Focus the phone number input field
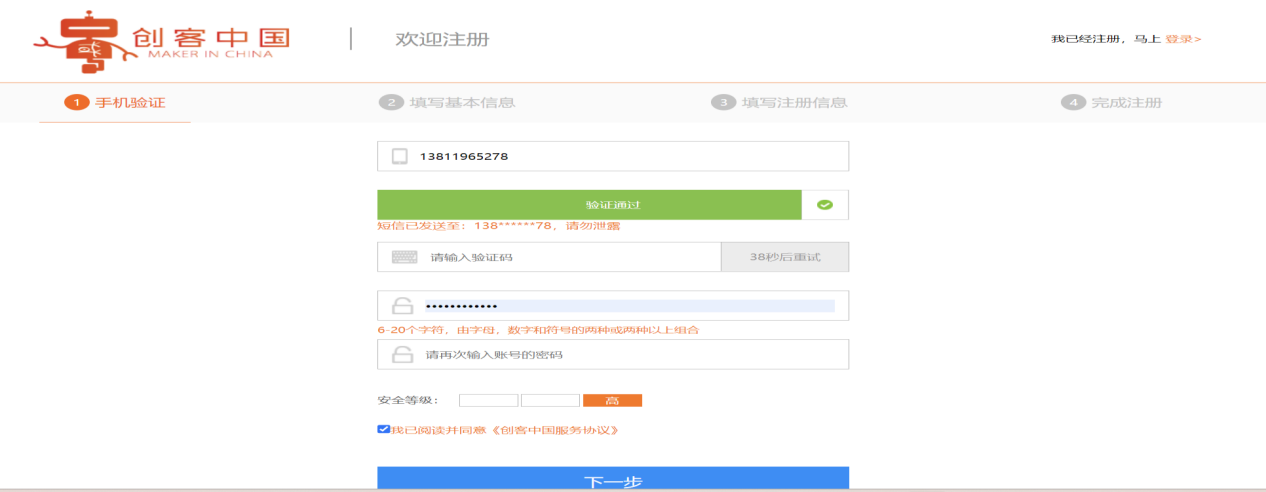Viewport: 1266px width, 492px height. (x=613, y=156)
